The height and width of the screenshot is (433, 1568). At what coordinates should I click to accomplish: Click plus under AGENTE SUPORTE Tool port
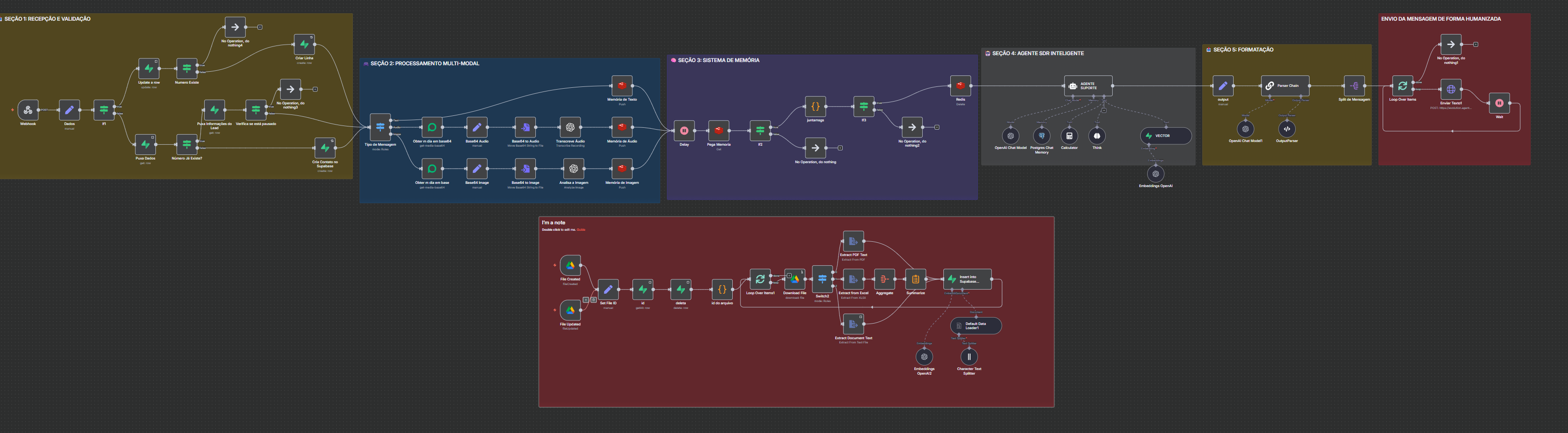pyautogui.click(x=1103, y=110)
